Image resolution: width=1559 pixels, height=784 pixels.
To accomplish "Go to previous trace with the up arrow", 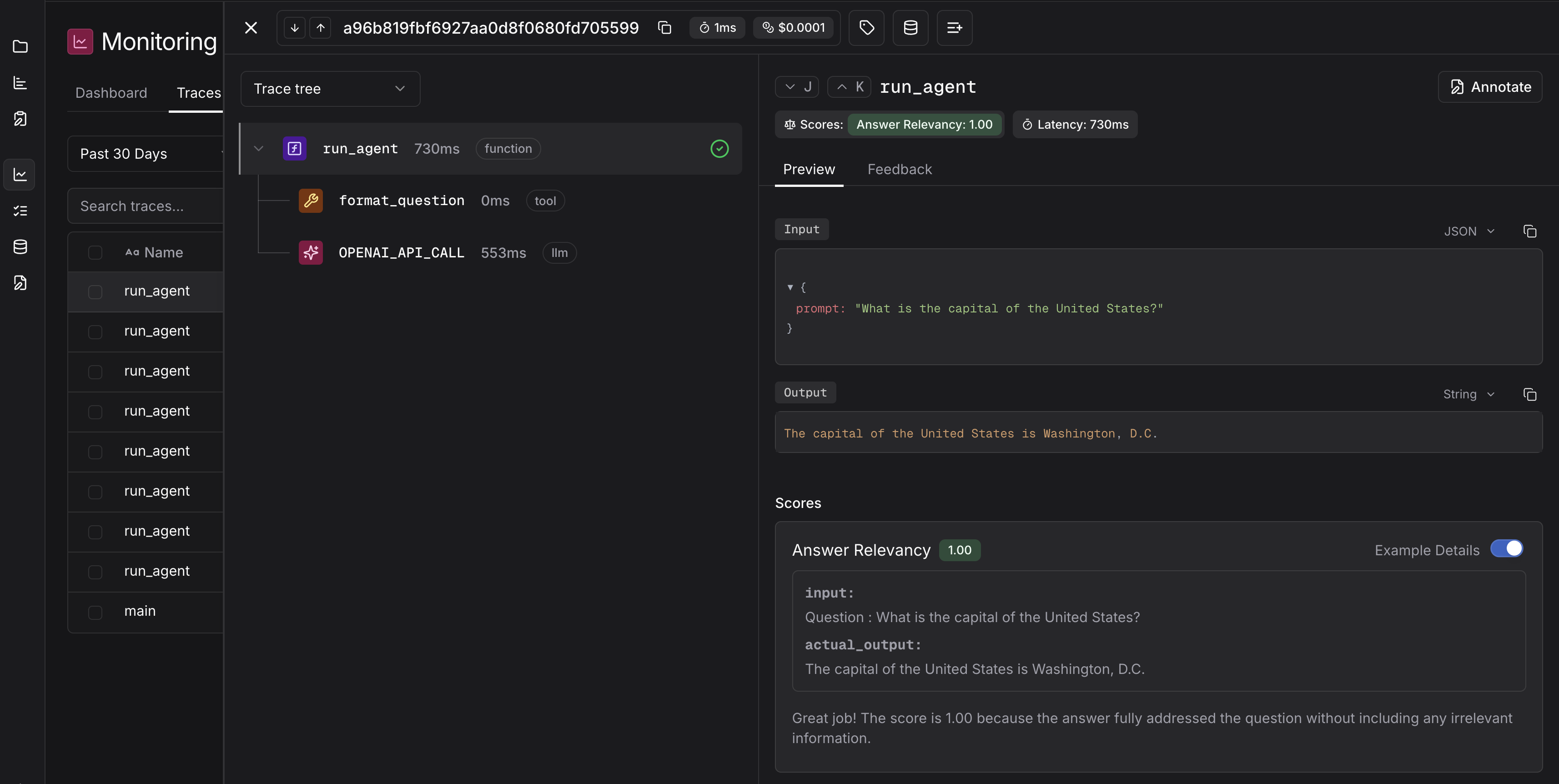I will pos(320,28).
